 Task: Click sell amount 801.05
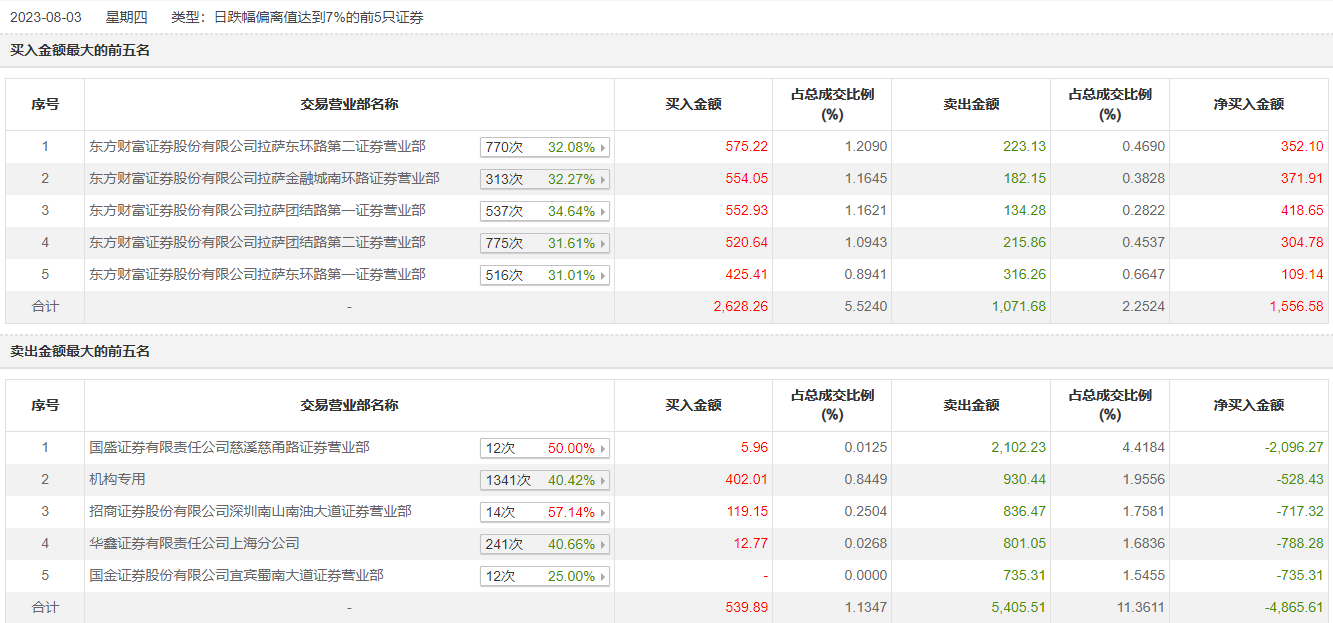(x=1024, y=543)
